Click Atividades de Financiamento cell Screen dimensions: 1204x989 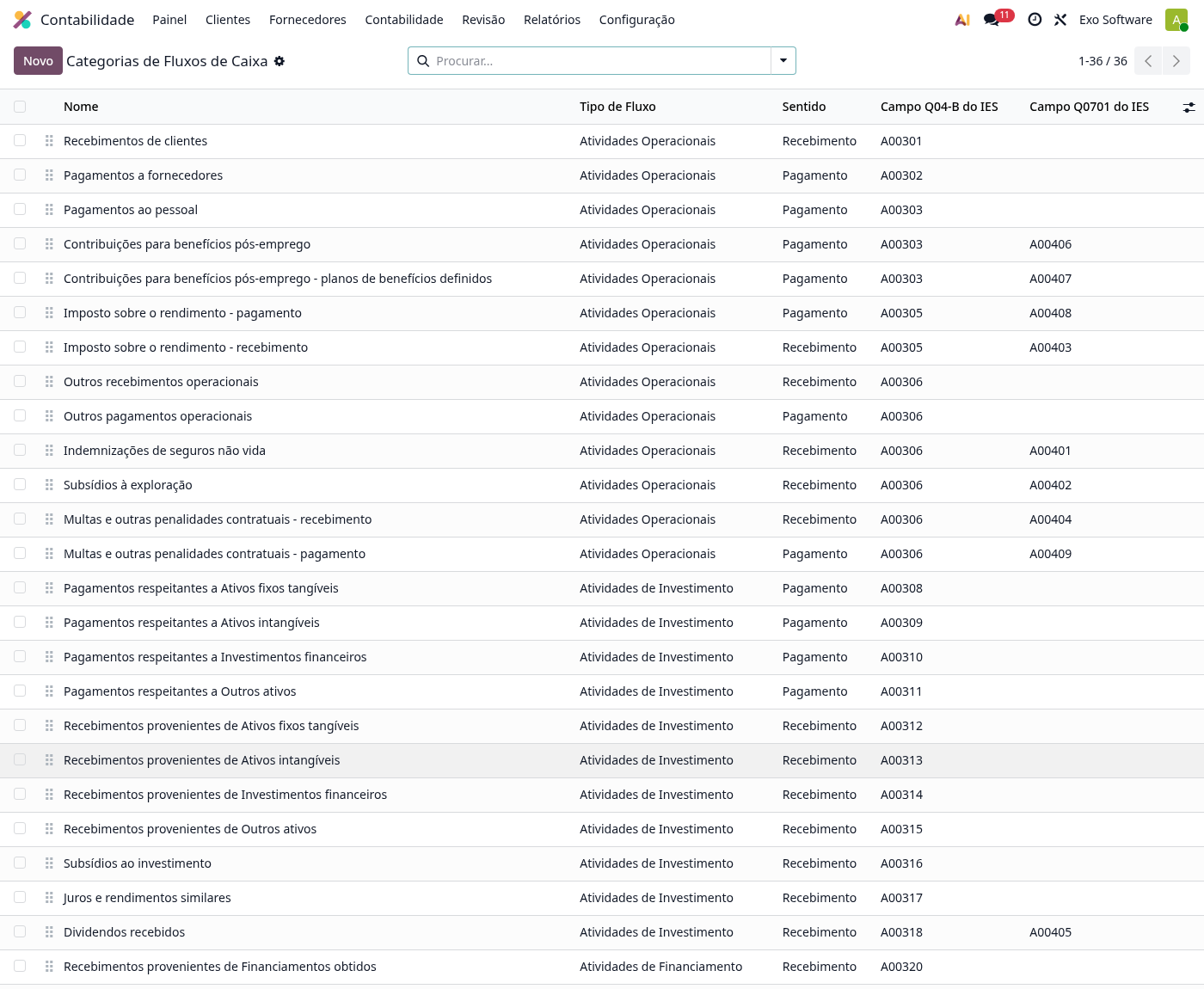660,967
